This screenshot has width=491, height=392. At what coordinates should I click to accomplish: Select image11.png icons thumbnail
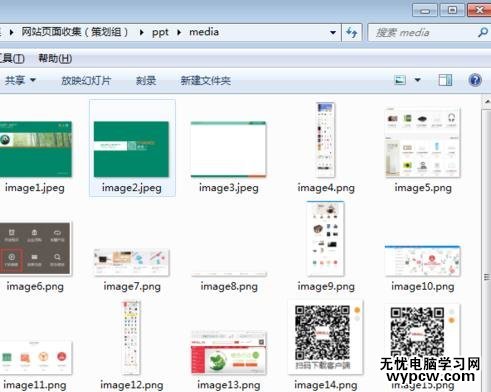35,357
